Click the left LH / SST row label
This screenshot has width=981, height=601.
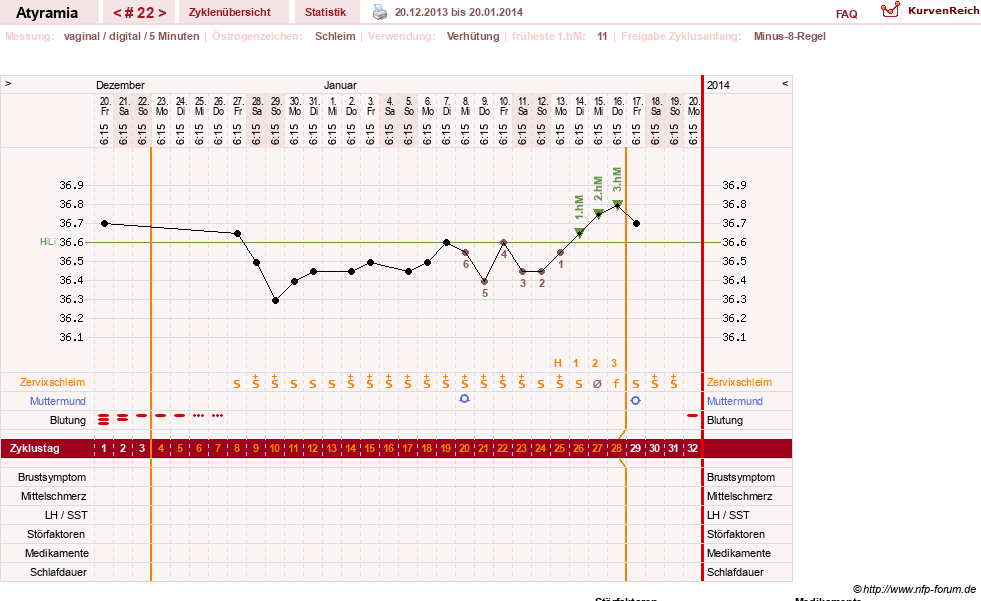coord(66,515)
